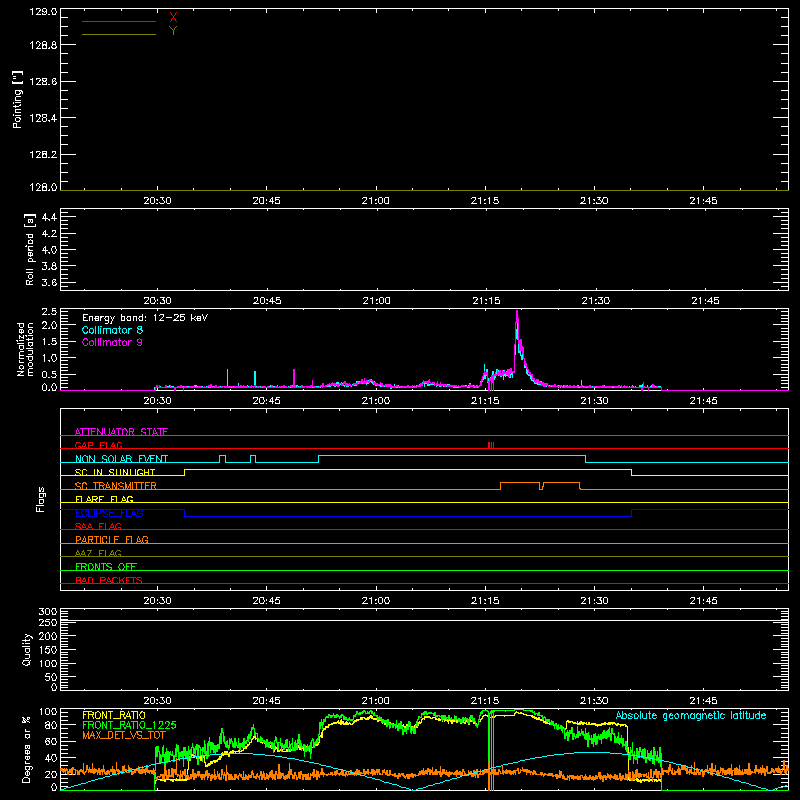Click the FLARE_FLAG label
The height and width of the screenshot is (800, 800).
(x=104, y=499)
